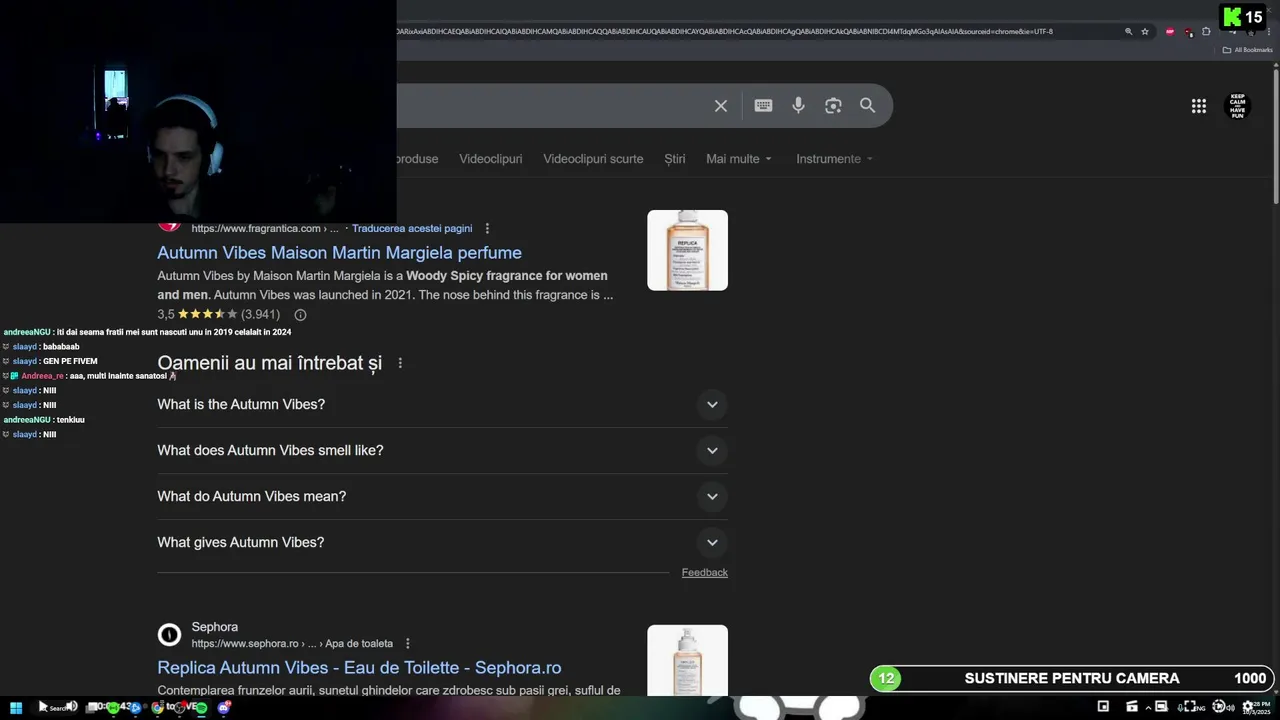Open the Fragrantica perfume bottle thumbnail
The width and height of the screenshot is (1280, 720).
[687, 250]
